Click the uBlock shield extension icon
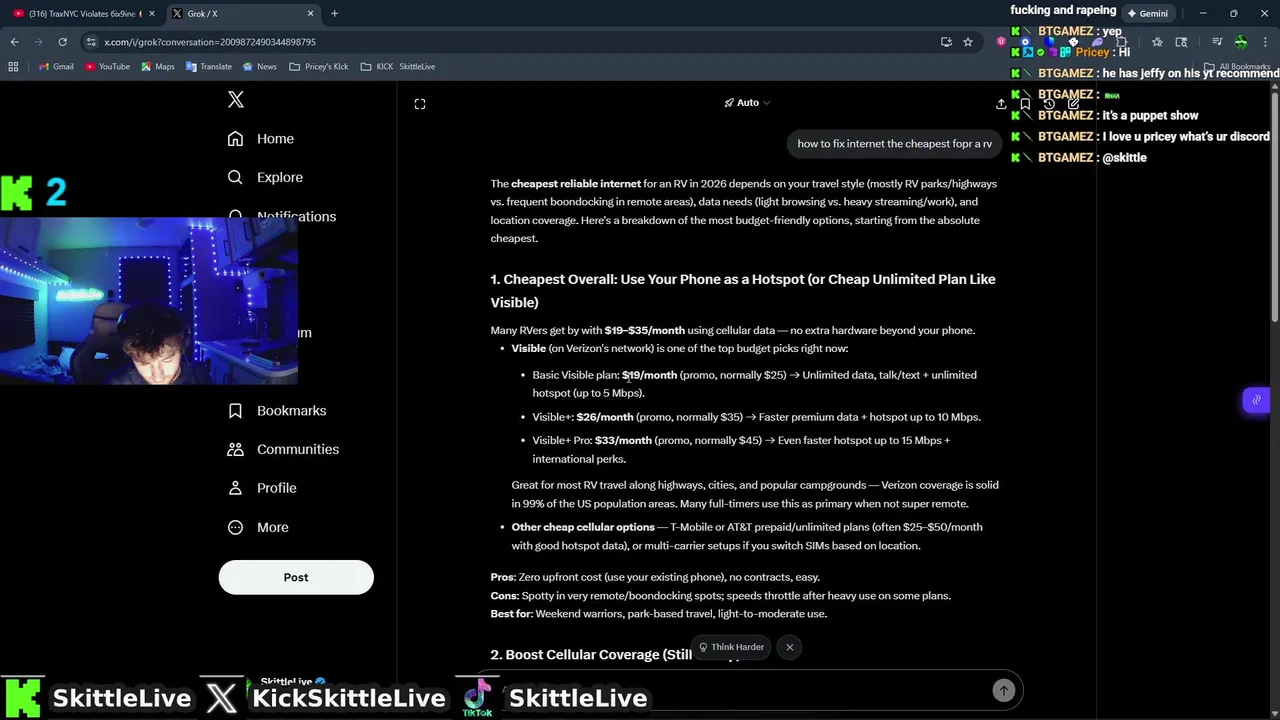The height and width of the screenshot is (720, 1280). point(1001,42)
